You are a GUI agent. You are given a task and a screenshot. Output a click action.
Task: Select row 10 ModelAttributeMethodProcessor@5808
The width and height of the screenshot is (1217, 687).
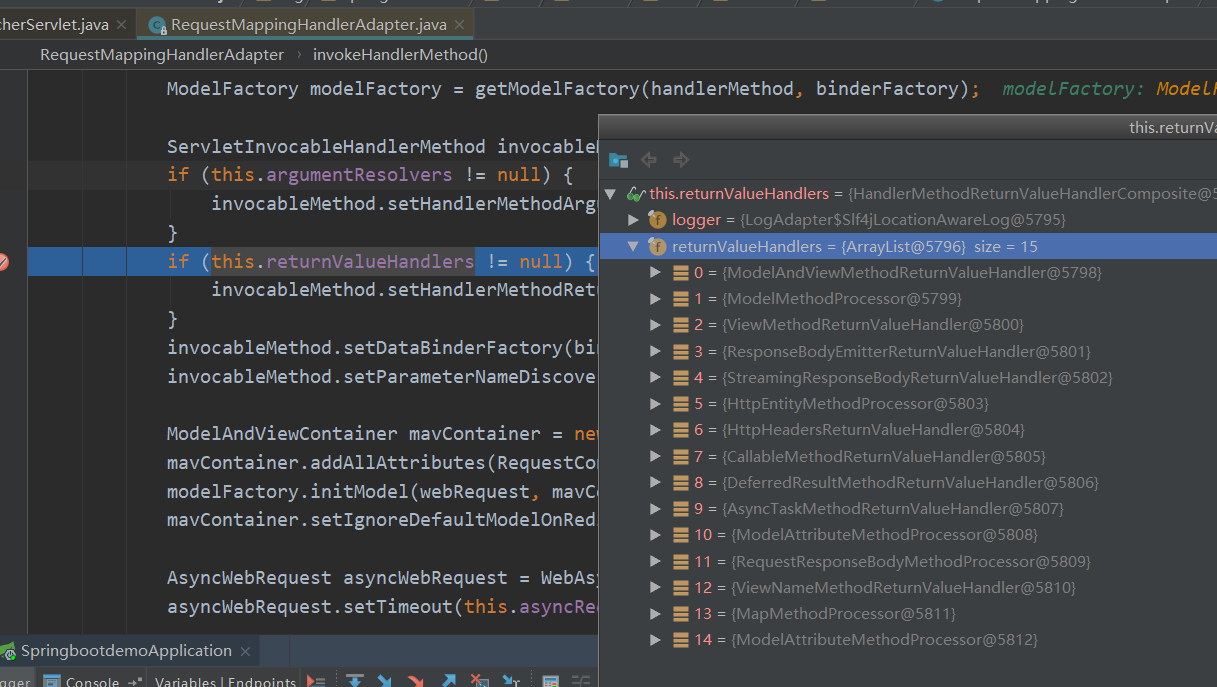coord(908,535)
